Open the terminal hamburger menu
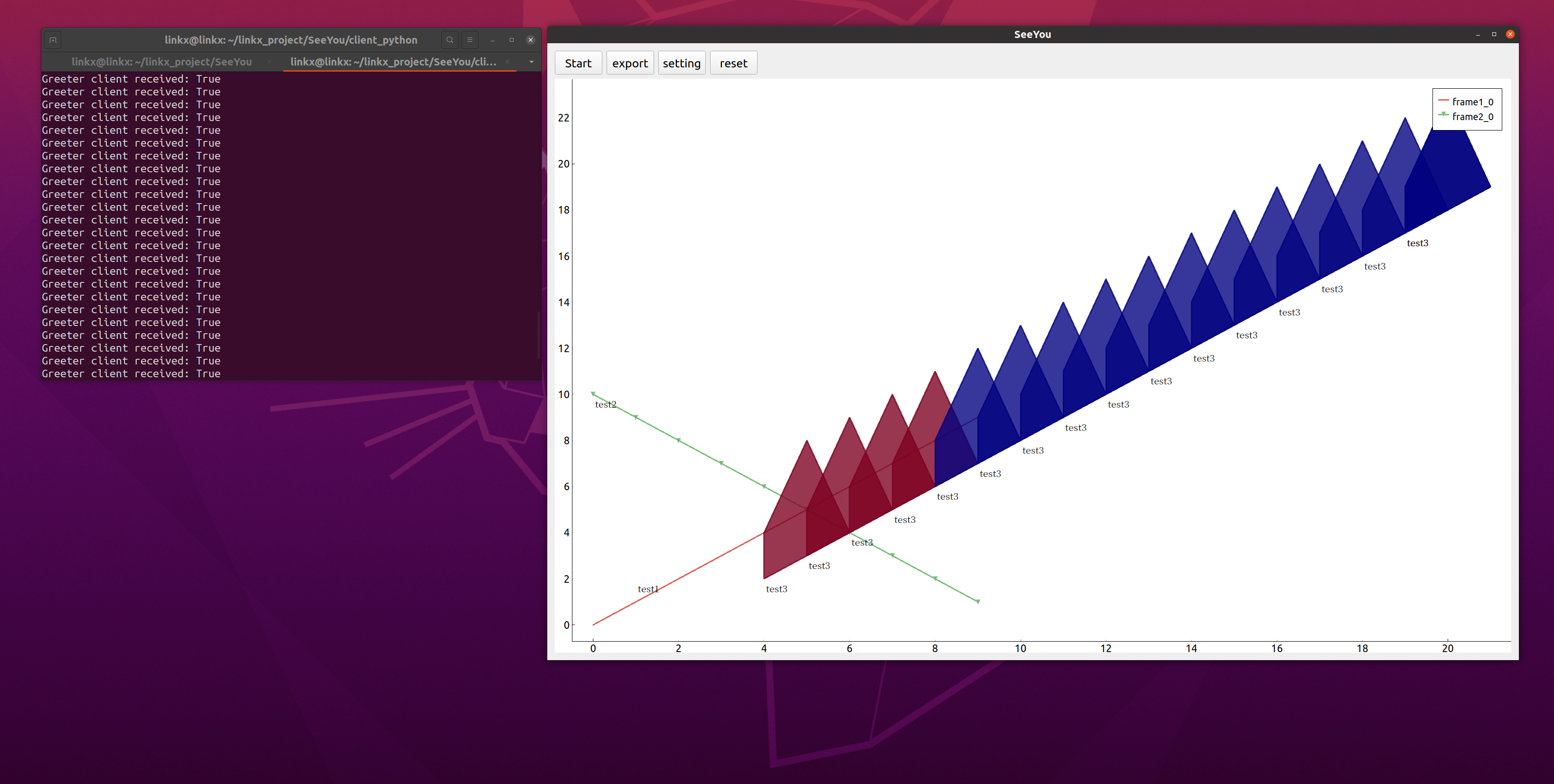1554x784 pixels. 470,40
